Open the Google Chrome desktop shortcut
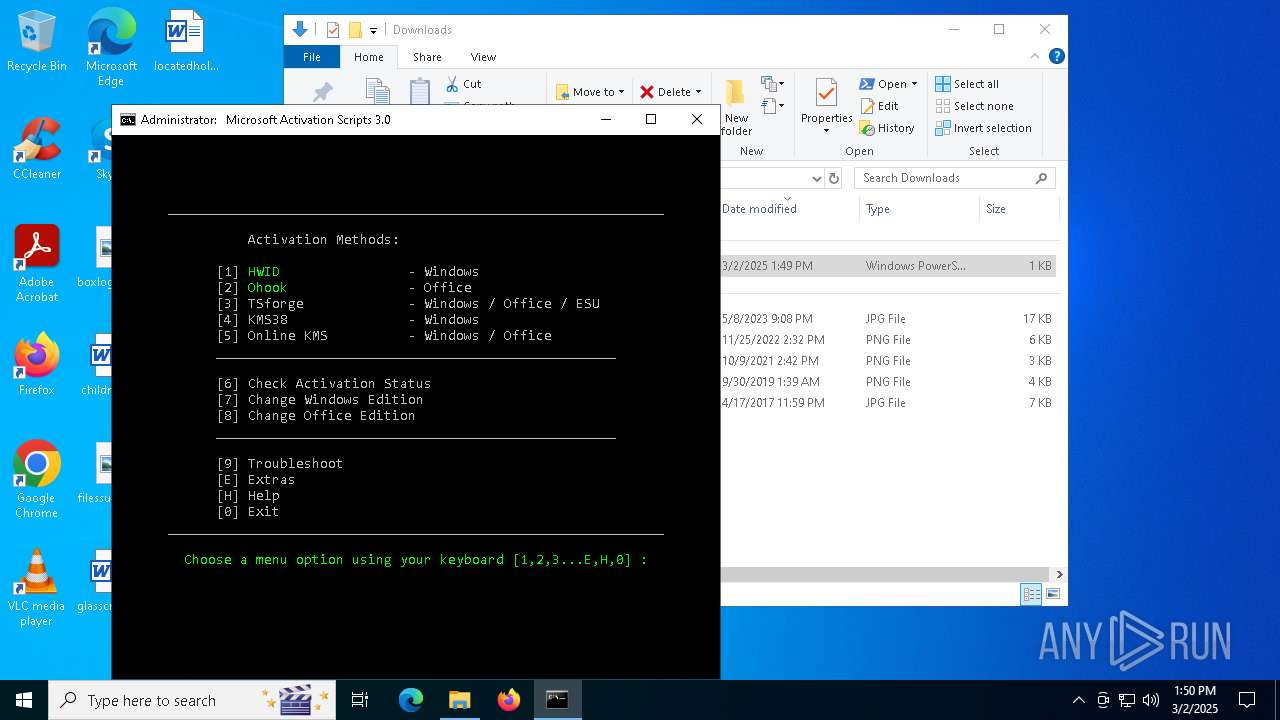The width and height of the screenshot is (1280, 720). (36, 480)
